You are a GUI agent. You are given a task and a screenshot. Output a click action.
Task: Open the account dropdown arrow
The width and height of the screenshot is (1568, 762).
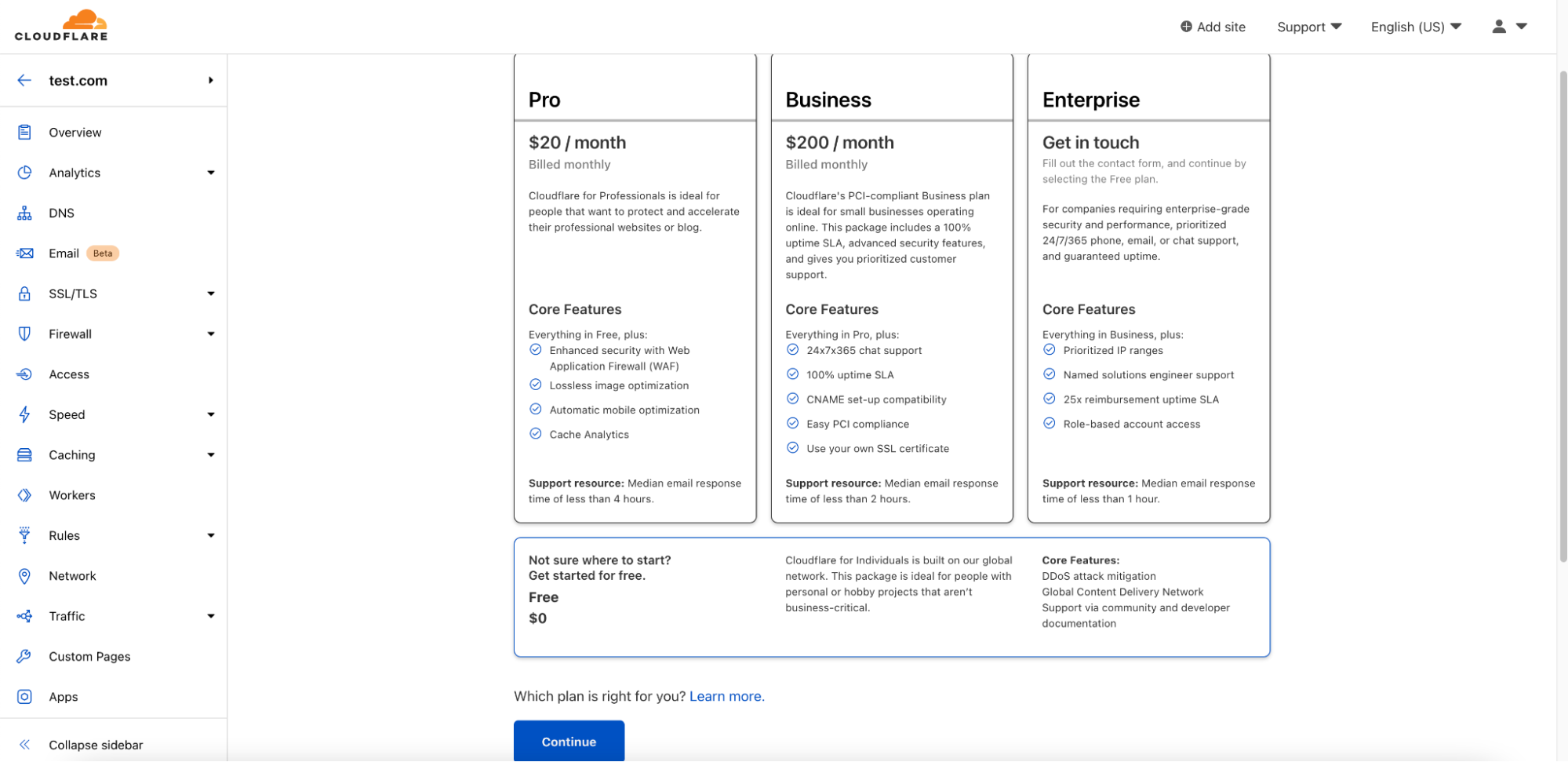1522,27
